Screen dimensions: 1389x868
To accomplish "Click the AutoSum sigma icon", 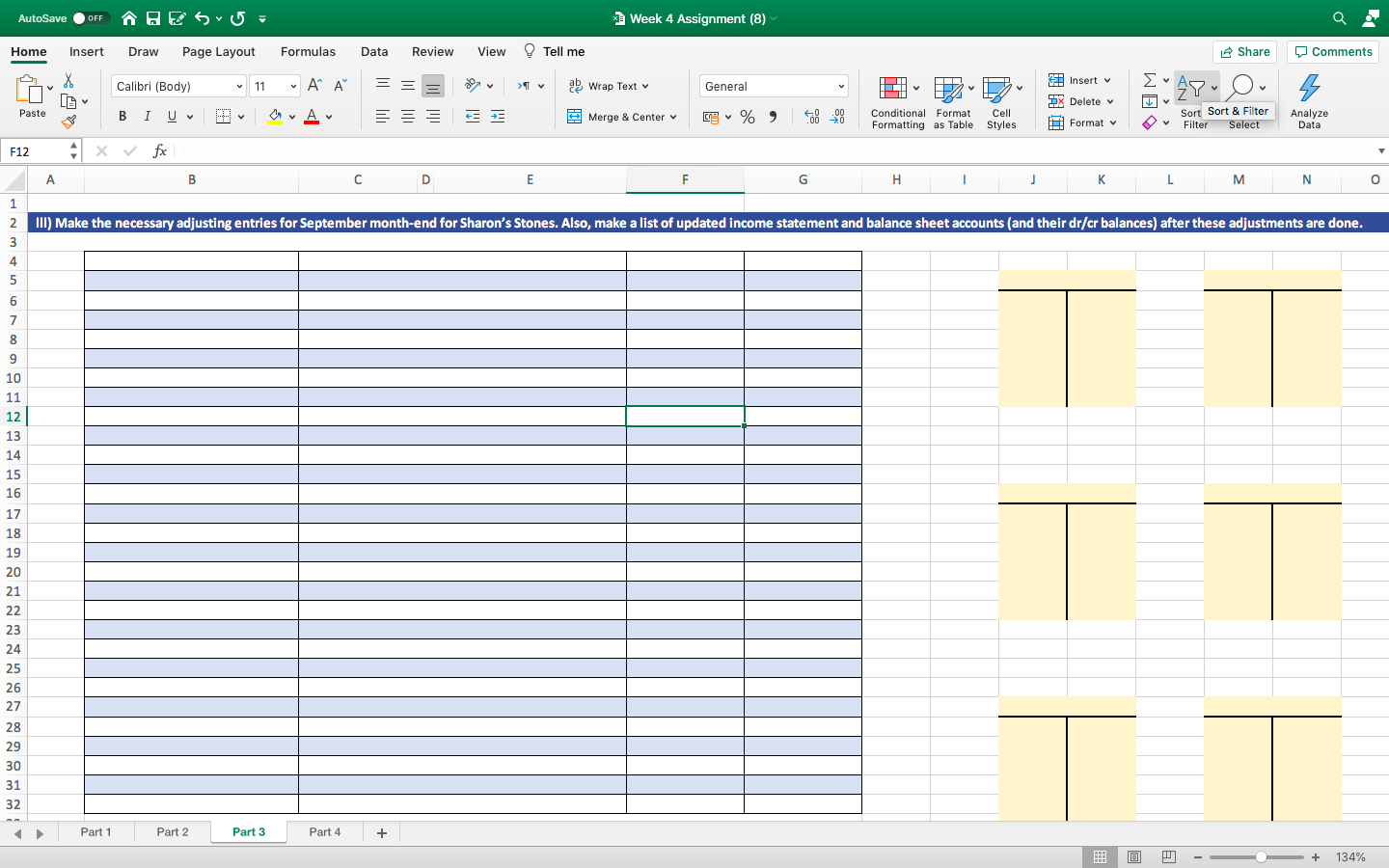I will click(1150, 80).
